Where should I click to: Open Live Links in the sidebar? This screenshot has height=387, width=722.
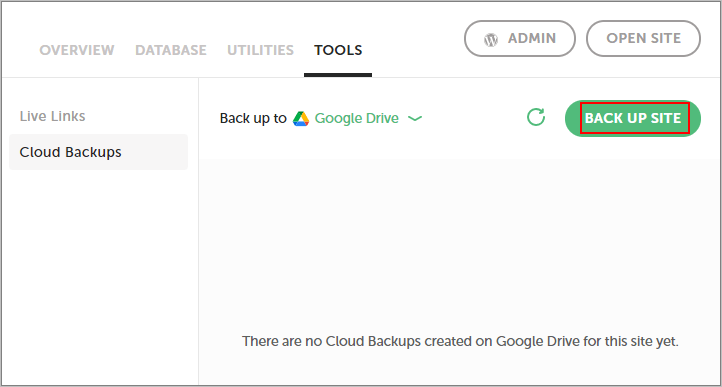(x=52, y=116)
